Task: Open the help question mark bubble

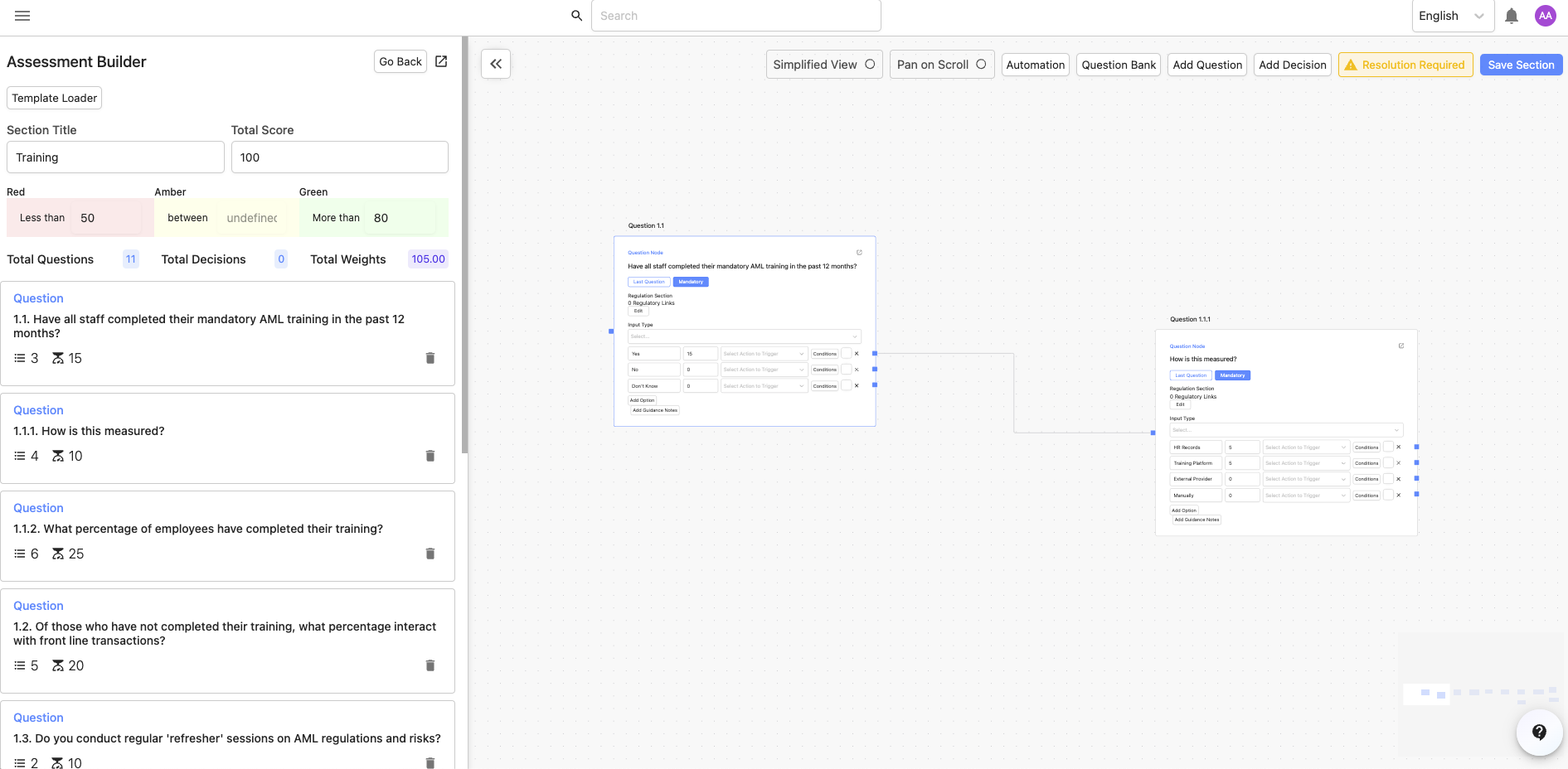Action: tap(1539, 732)
